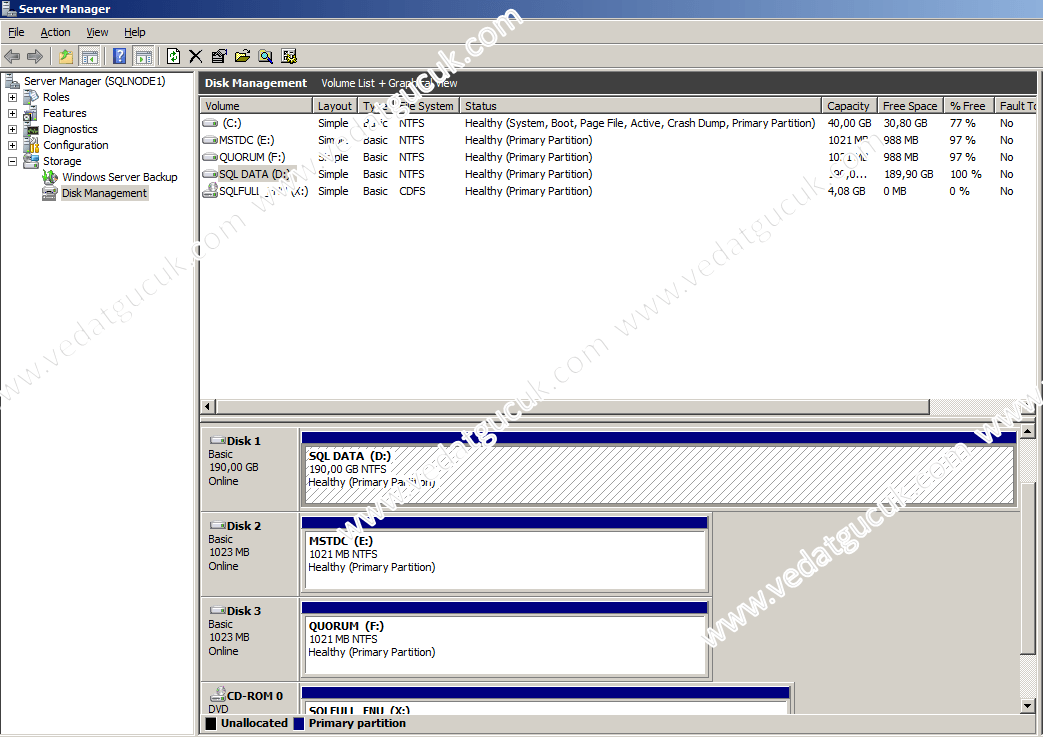Click the CDFS file system cell
Screen dimensions: 1043x737
[412, 191]
